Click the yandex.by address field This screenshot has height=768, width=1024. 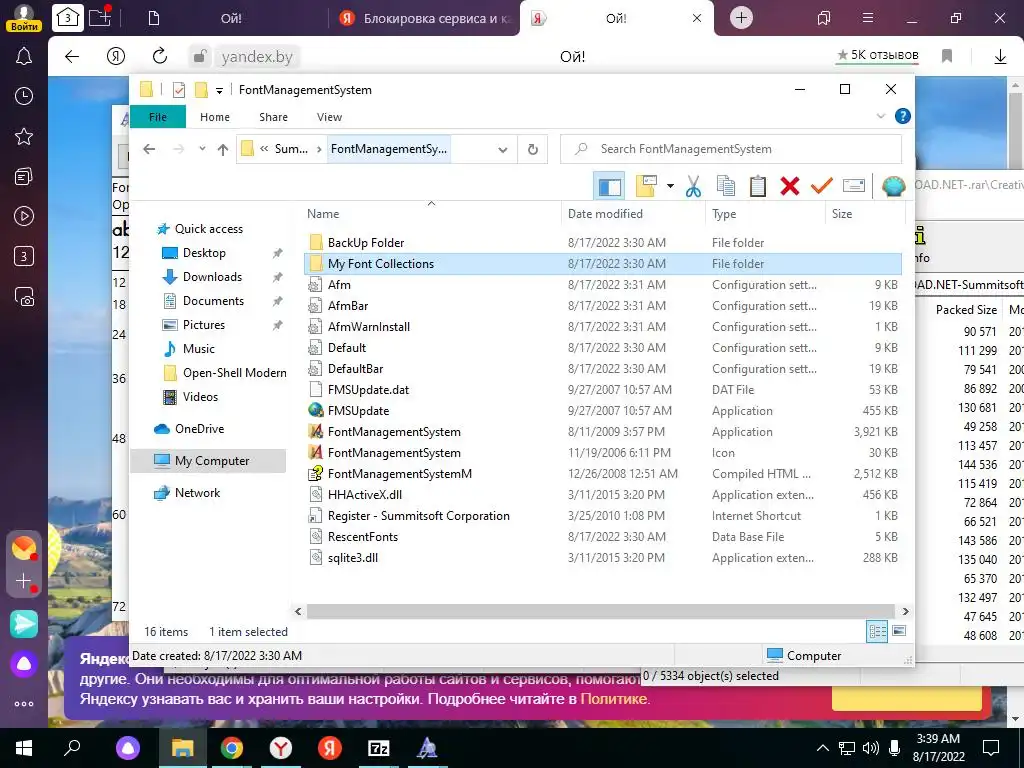tap(257, 57)
